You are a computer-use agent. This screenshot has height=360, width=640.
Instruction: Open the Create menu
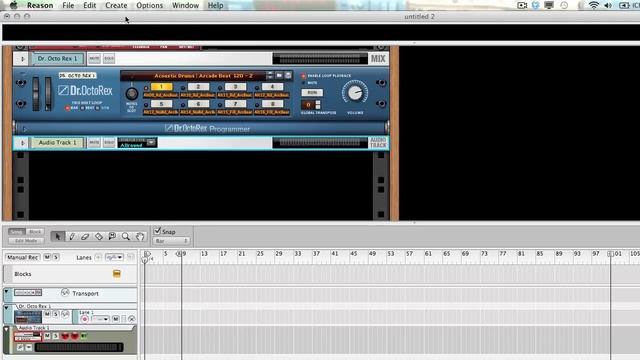click(116, 5)
